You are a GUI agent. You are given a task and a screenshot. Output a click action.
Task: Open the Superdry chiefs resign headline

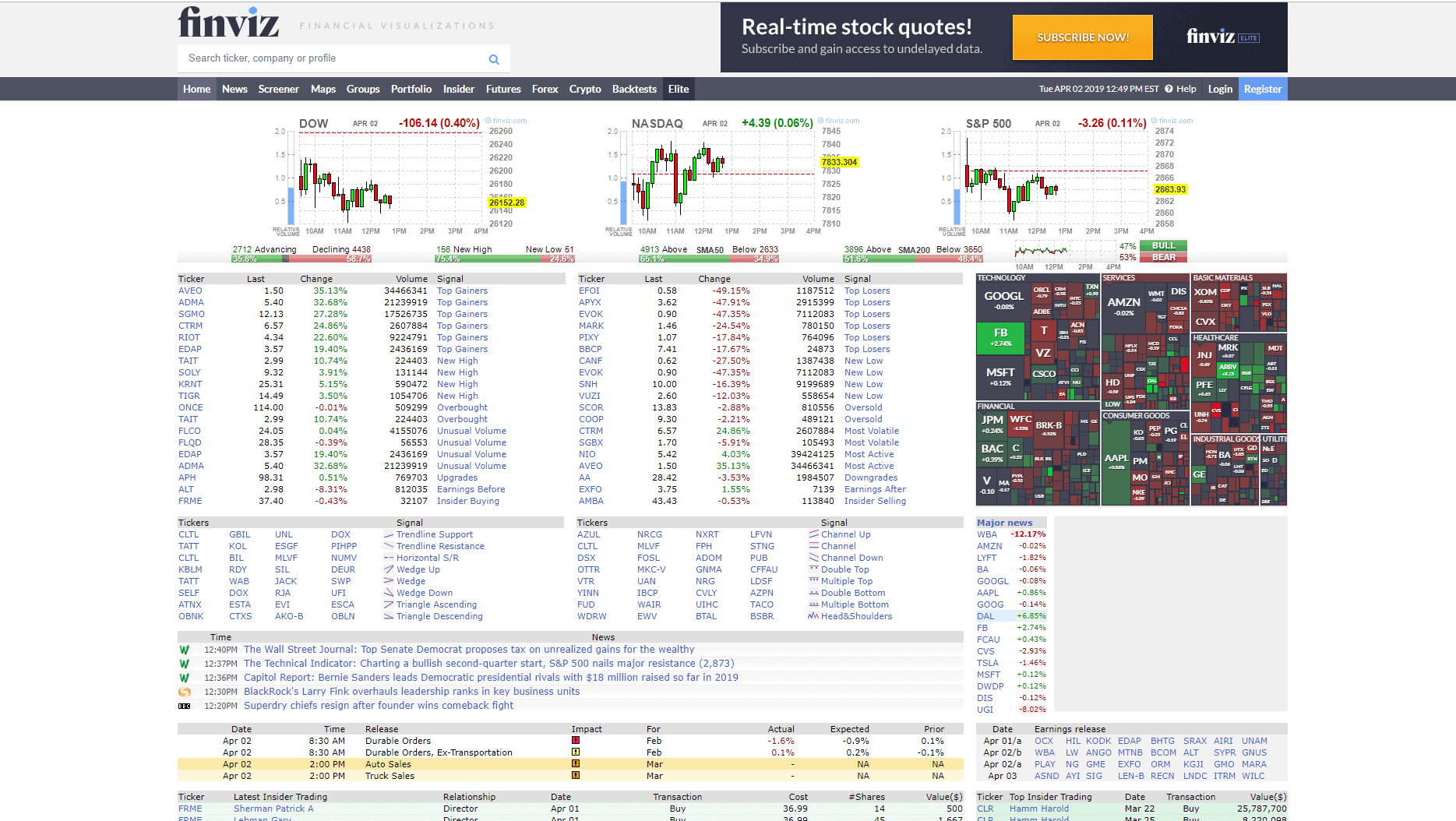tap(379, 706)
